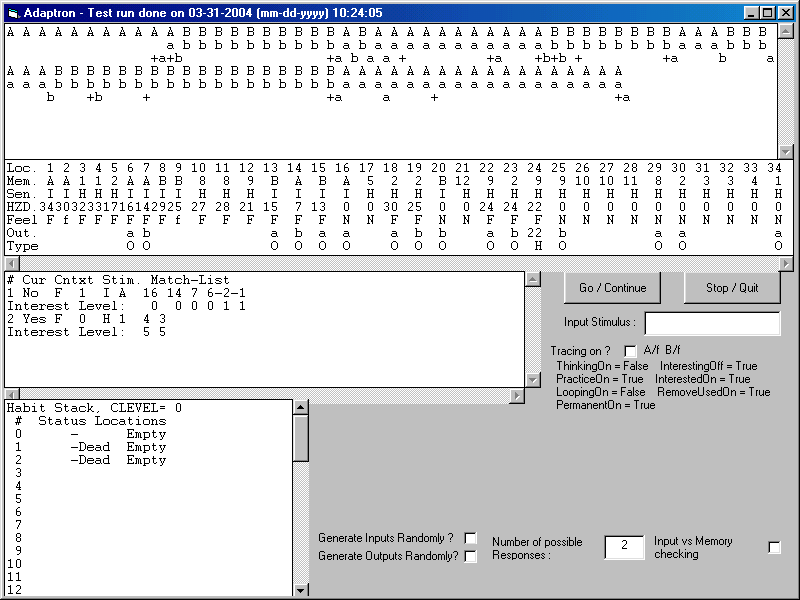This screenshot has height=600, width=800.
Task: Minimize the Adaptron window
Action: click(752, 13)
